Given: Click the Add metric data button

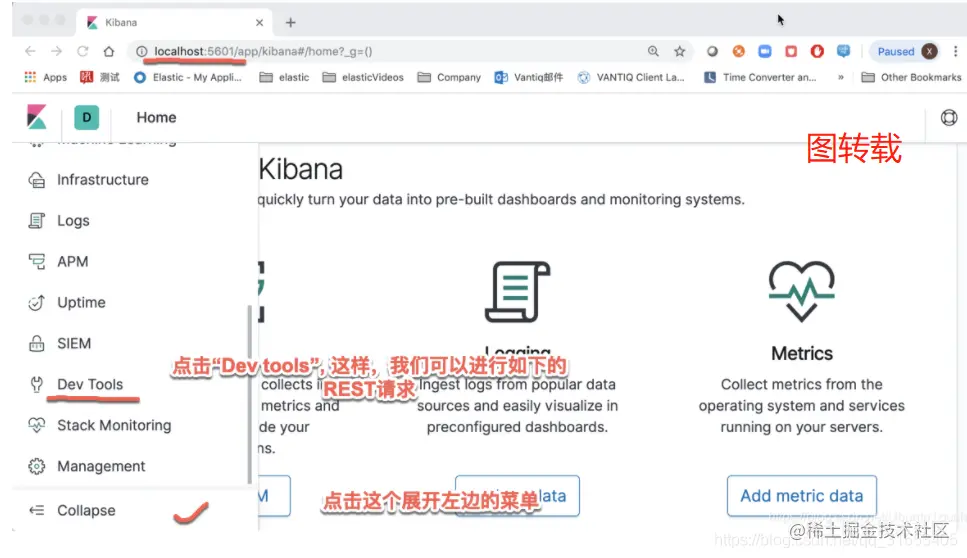Looking at the screenshot, I should (802, 496).
